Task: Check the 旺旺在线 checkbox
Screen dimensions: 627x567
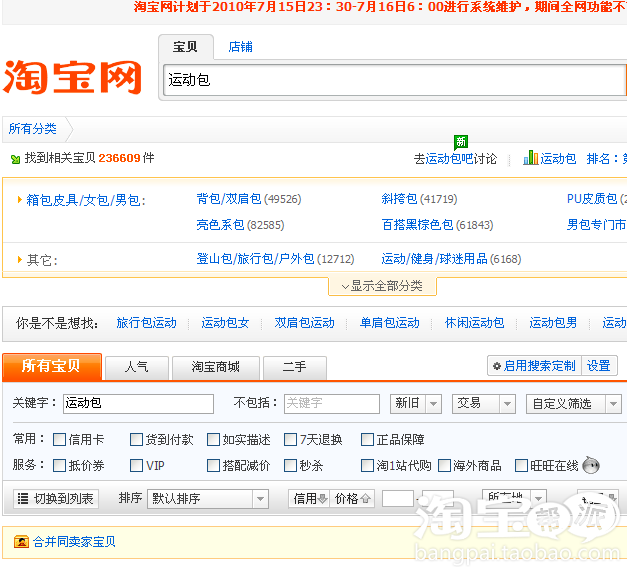Action: click(521, 465)
